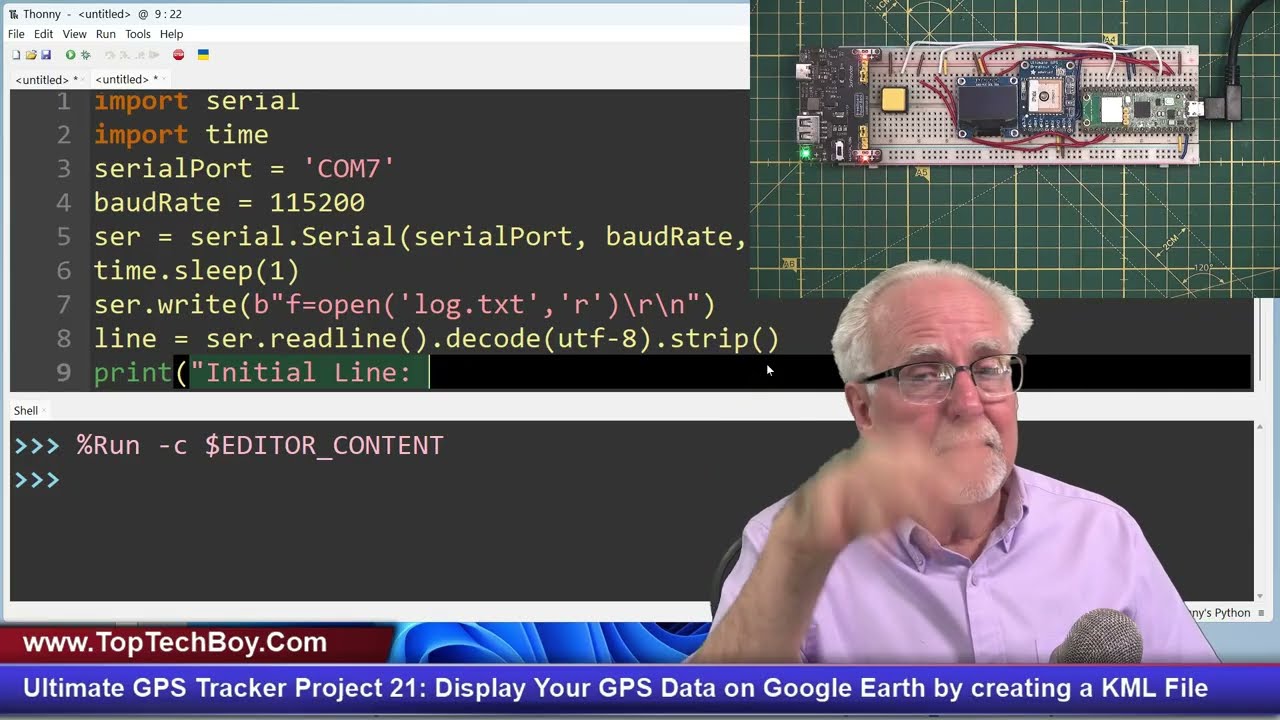Save the script with the floppy disk icon
This screenshot has width=1280, height=720.
click(x=46, y=55)
